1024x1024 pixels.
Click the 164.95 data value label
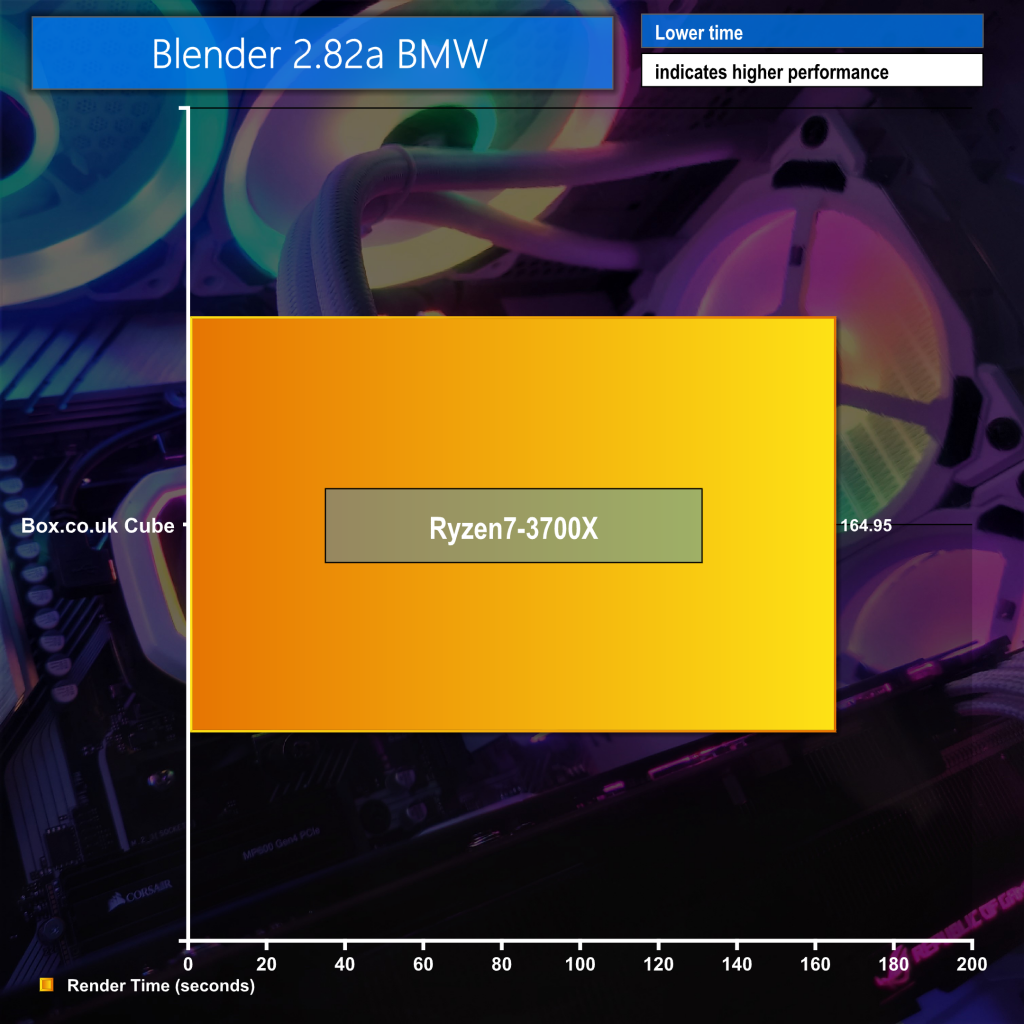pos(866,526)
